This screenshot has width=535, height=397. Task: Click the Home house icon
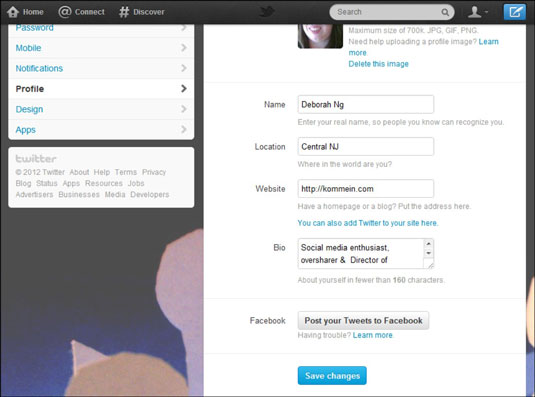point(13,12)
